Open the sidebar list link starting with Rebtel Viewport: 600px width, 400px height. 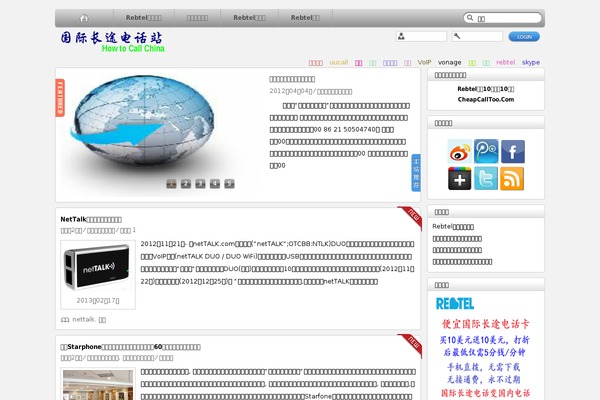click(x=453, y=227)
